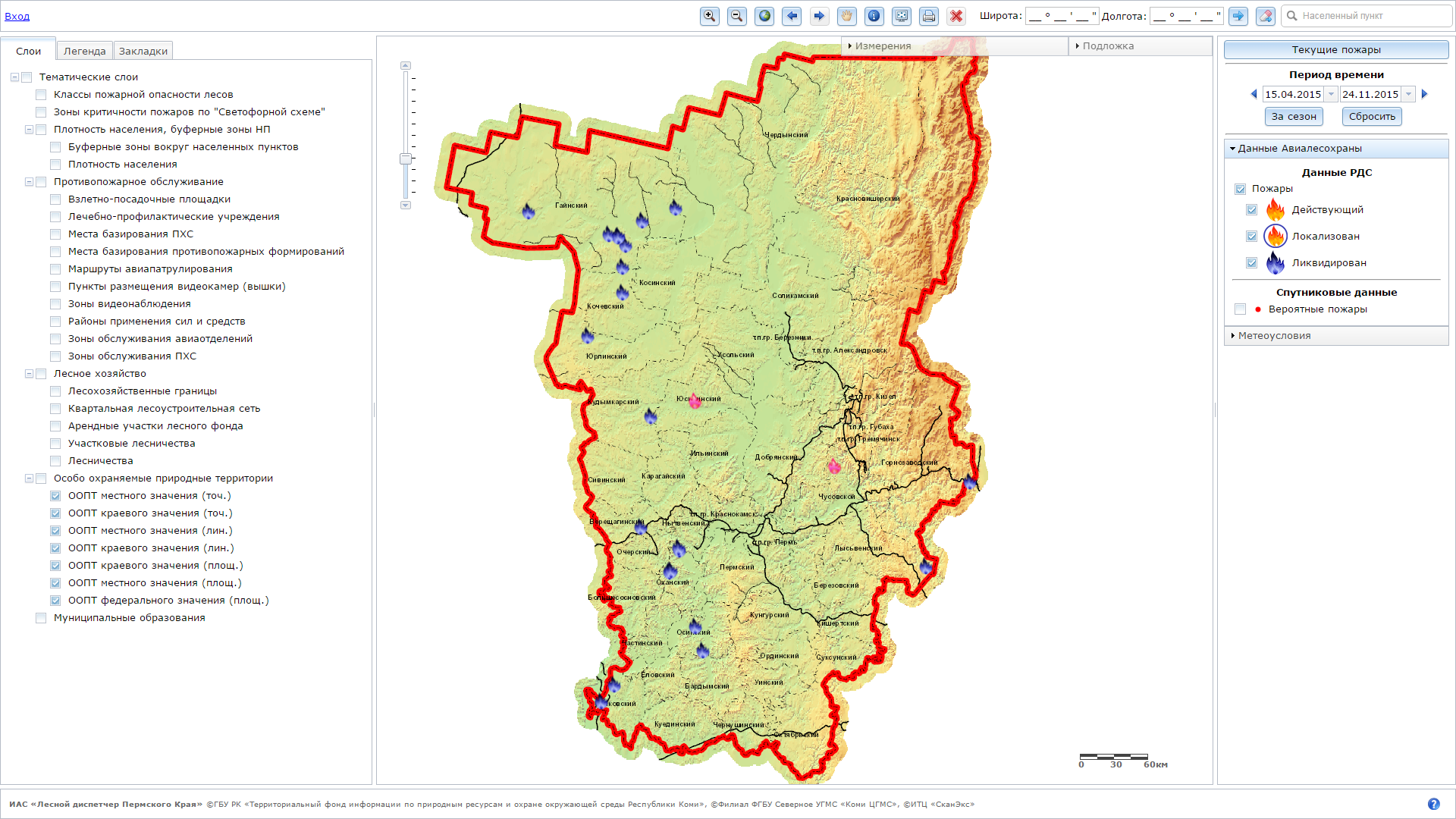Select the zoom out tool
1456x819 pixels.
coord(736,16)
